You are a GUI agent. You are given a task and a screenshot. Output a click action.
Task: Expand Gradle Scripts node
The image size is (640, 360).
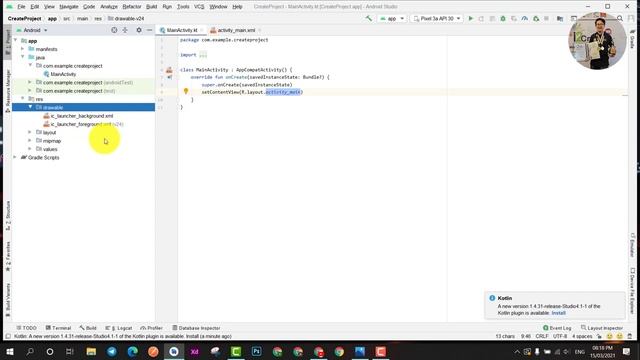[15, 157]
